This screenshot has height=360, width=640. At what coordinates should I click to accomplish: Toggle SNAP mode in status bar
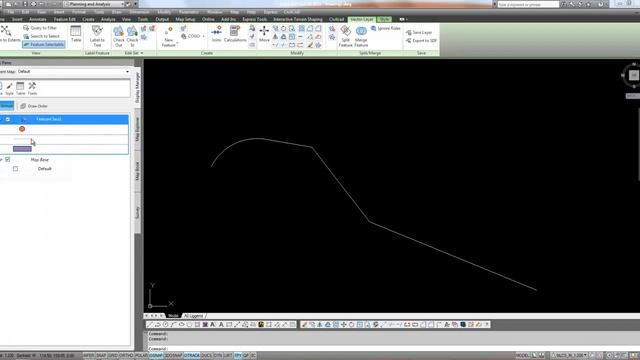(x=101, y=356)
